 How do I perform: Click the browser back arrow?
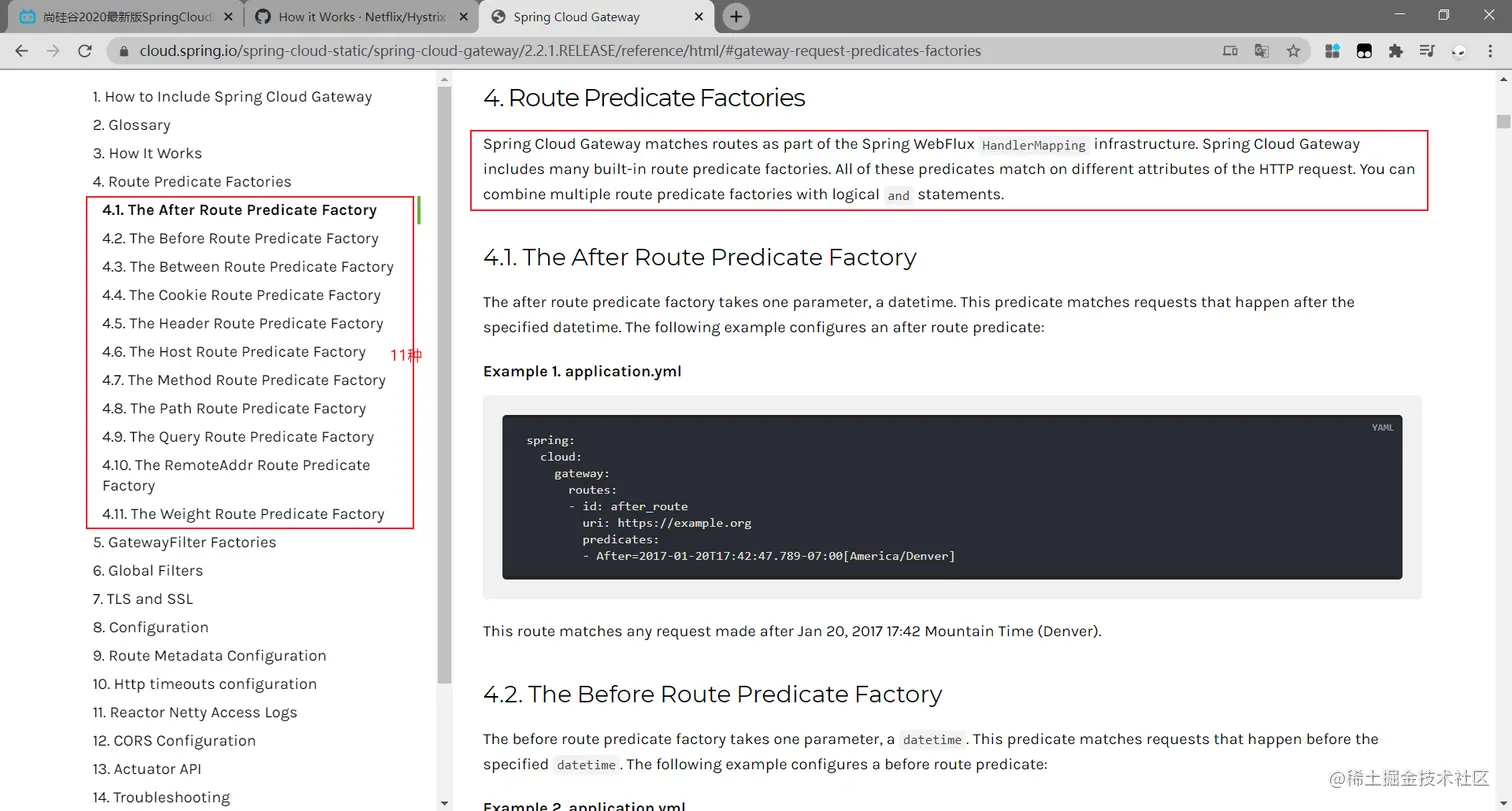pyautogui.click(x=22, y=51)
